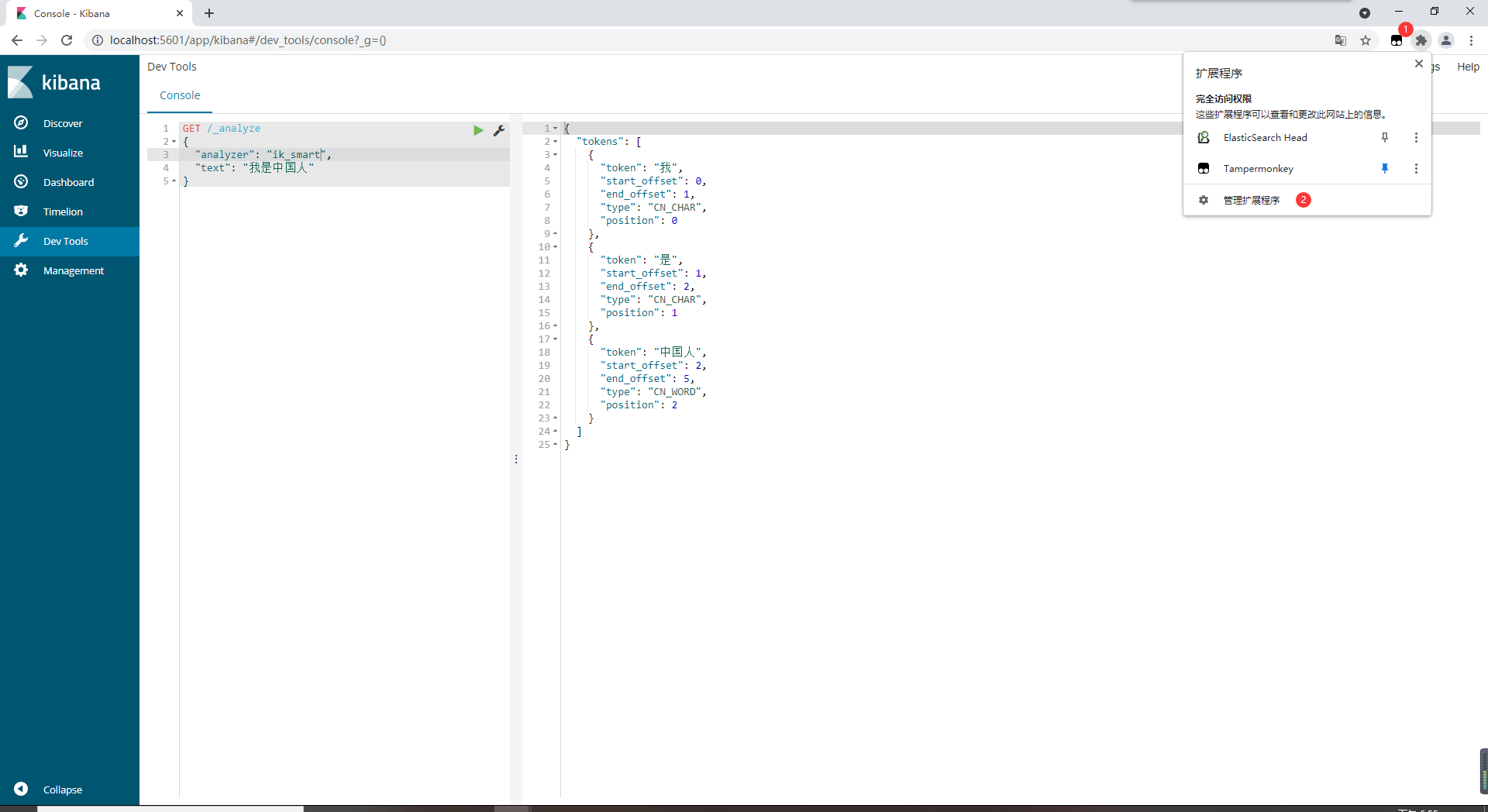
Task: Open more options for ElasticSearch Head
Action: pyautogui.click(x=1416, y=137)
